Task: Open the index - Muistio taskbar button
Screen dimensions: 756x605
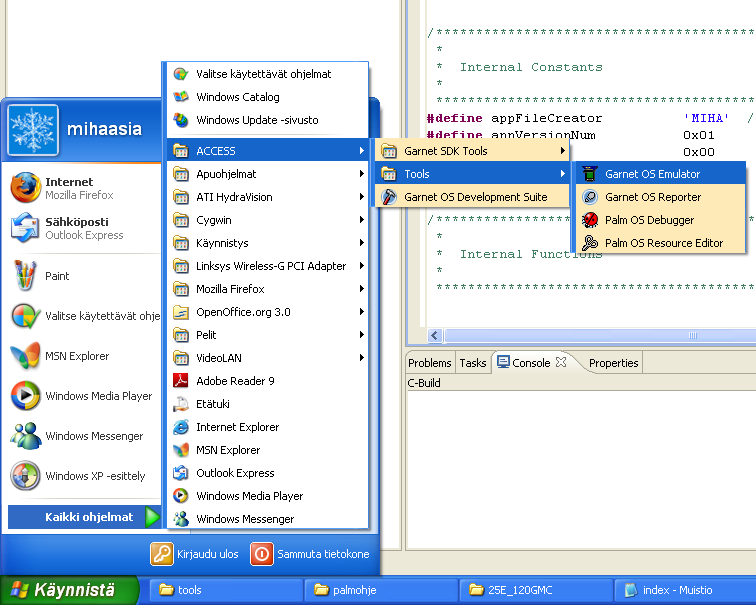Action: click(686, 590)
